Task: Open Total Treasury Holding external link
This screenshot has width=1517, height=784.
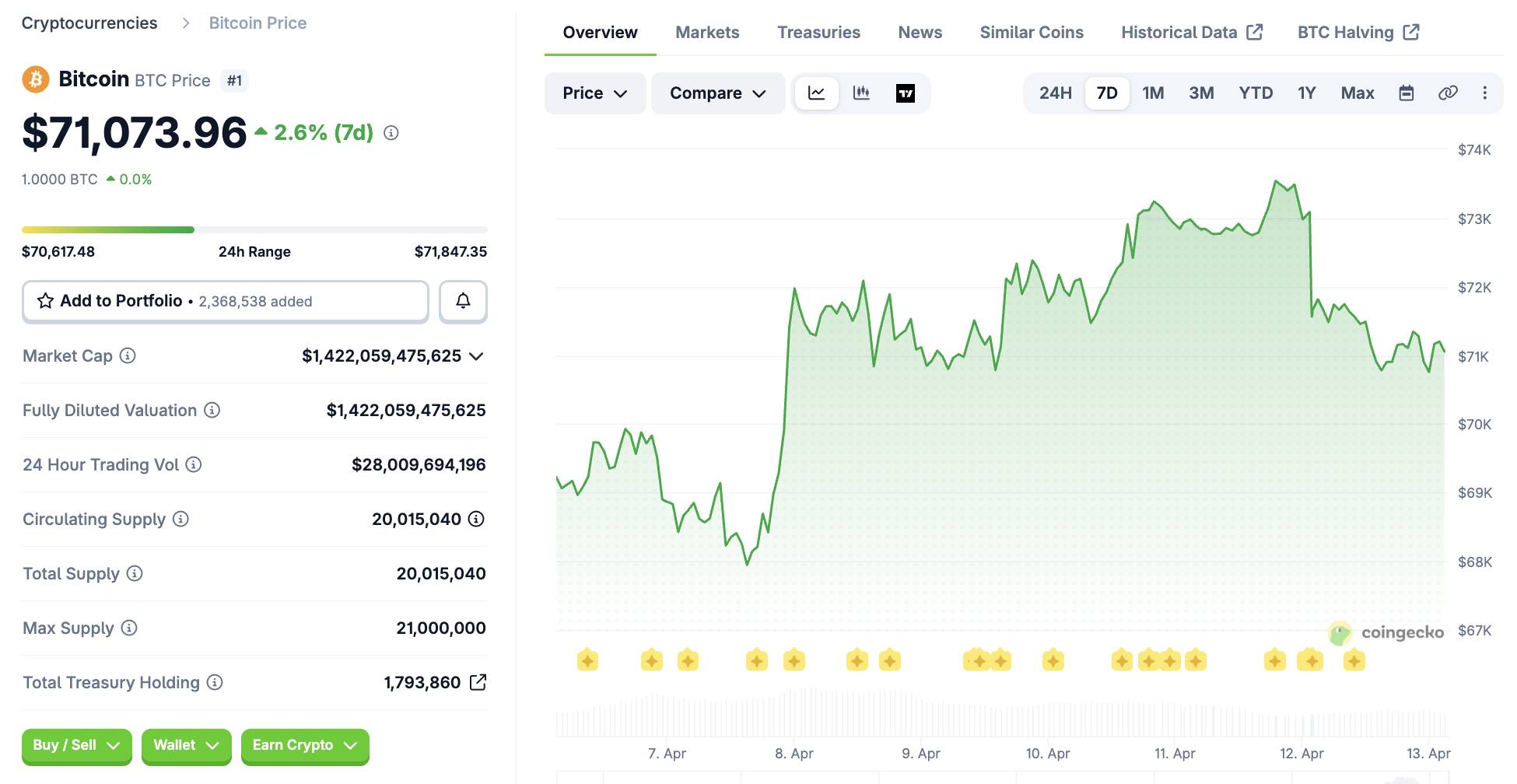Action: coord(479,682)
